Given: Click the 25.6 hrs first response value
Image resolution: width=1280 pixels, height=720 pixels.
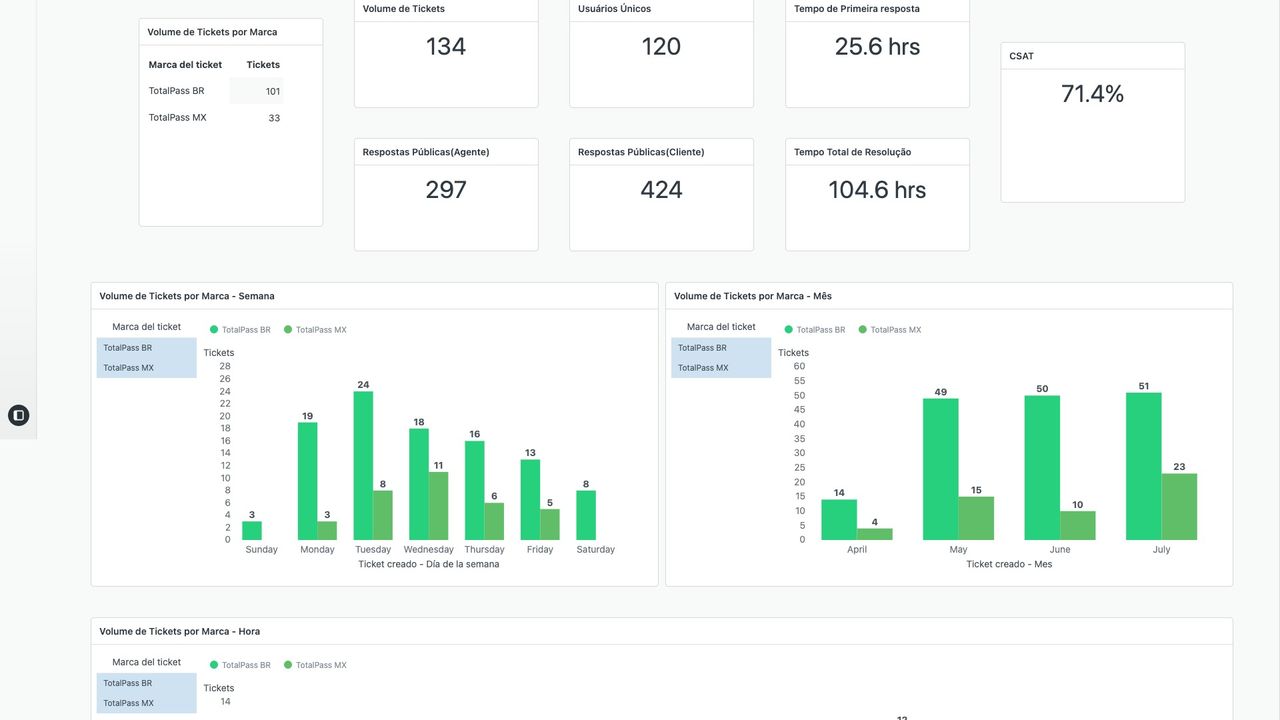Looking at the screenshot, I should (x=877, y=47).
